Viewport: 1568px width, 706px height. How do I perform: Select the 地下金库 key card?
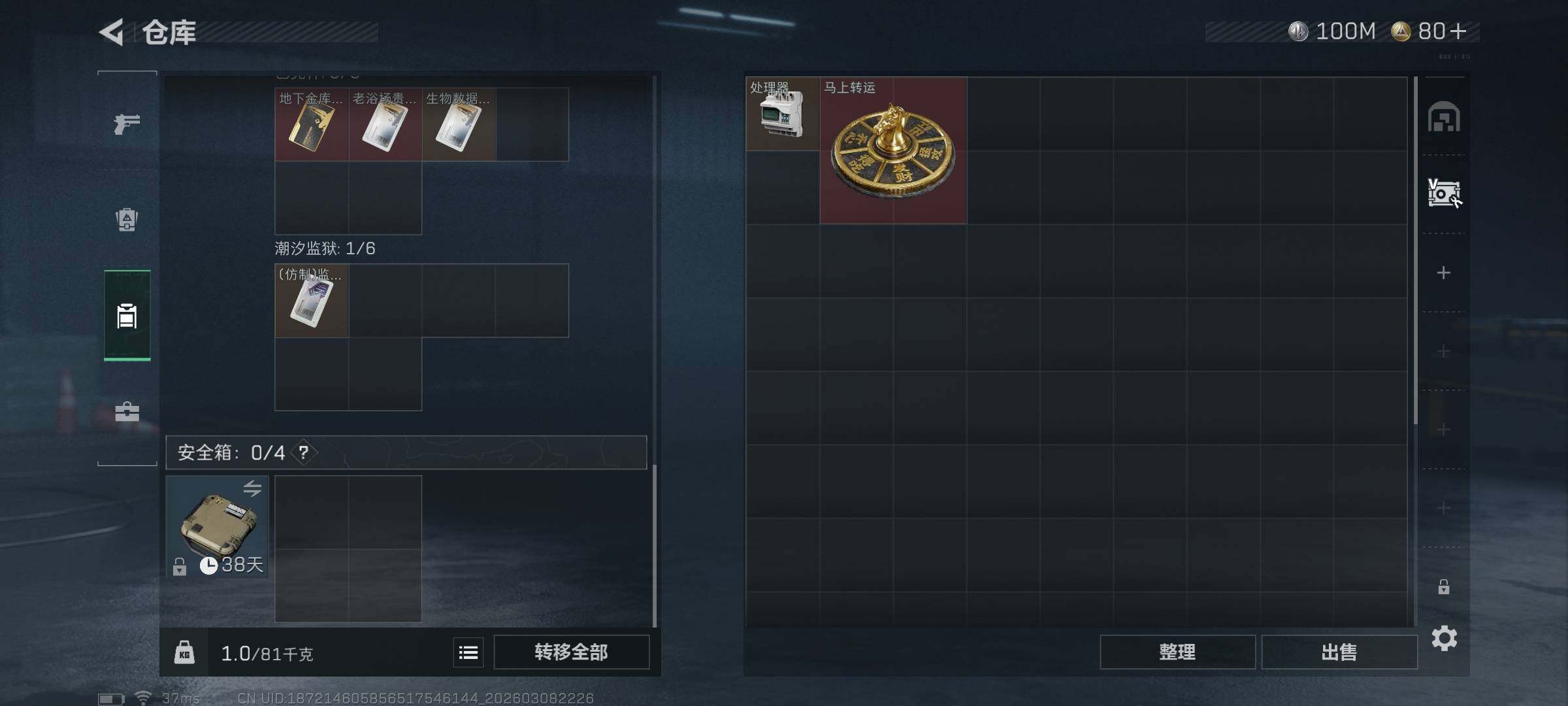(312, 124)
